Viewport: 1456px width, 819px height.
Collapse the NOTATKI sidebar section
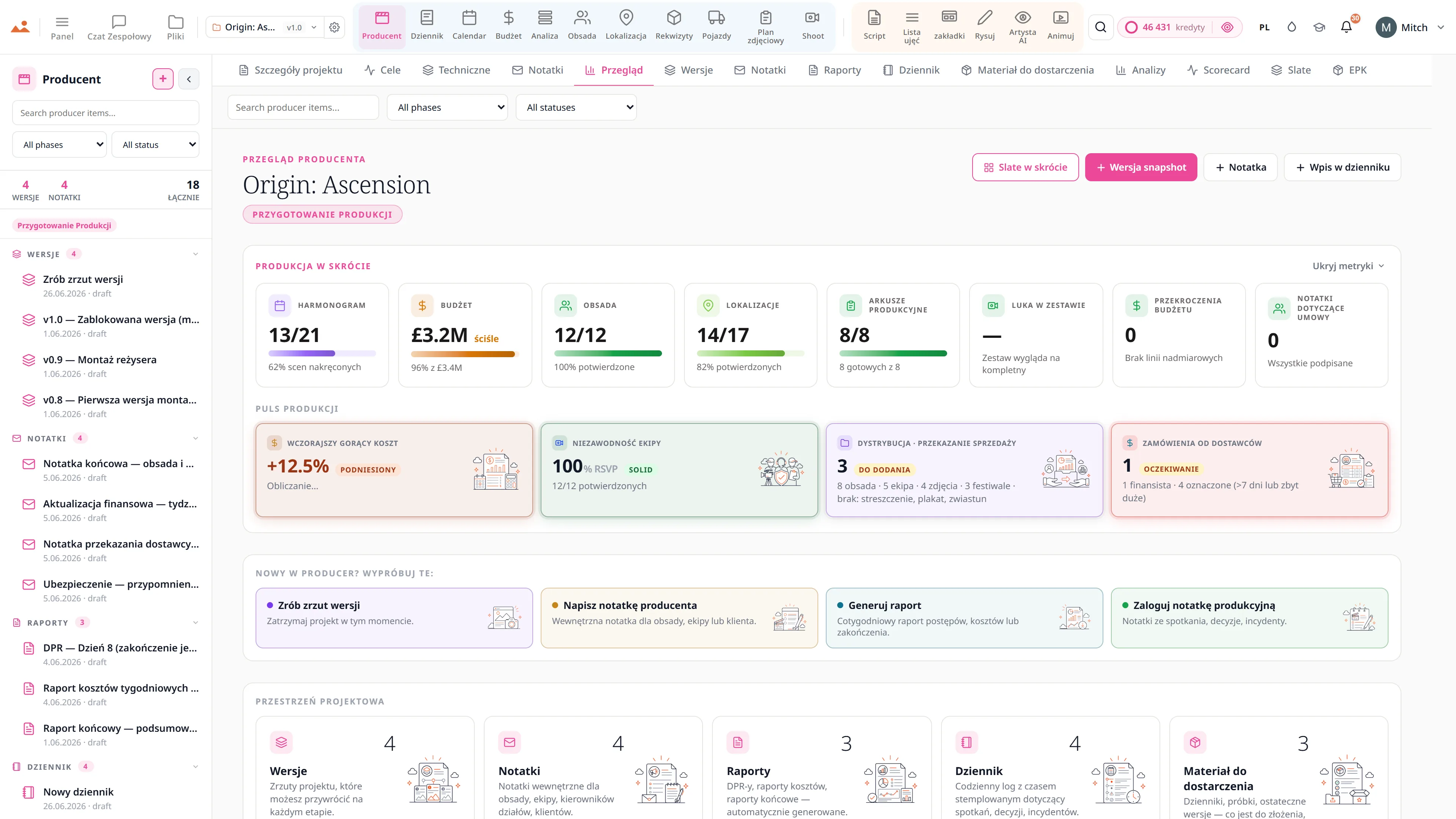(196, 438)
